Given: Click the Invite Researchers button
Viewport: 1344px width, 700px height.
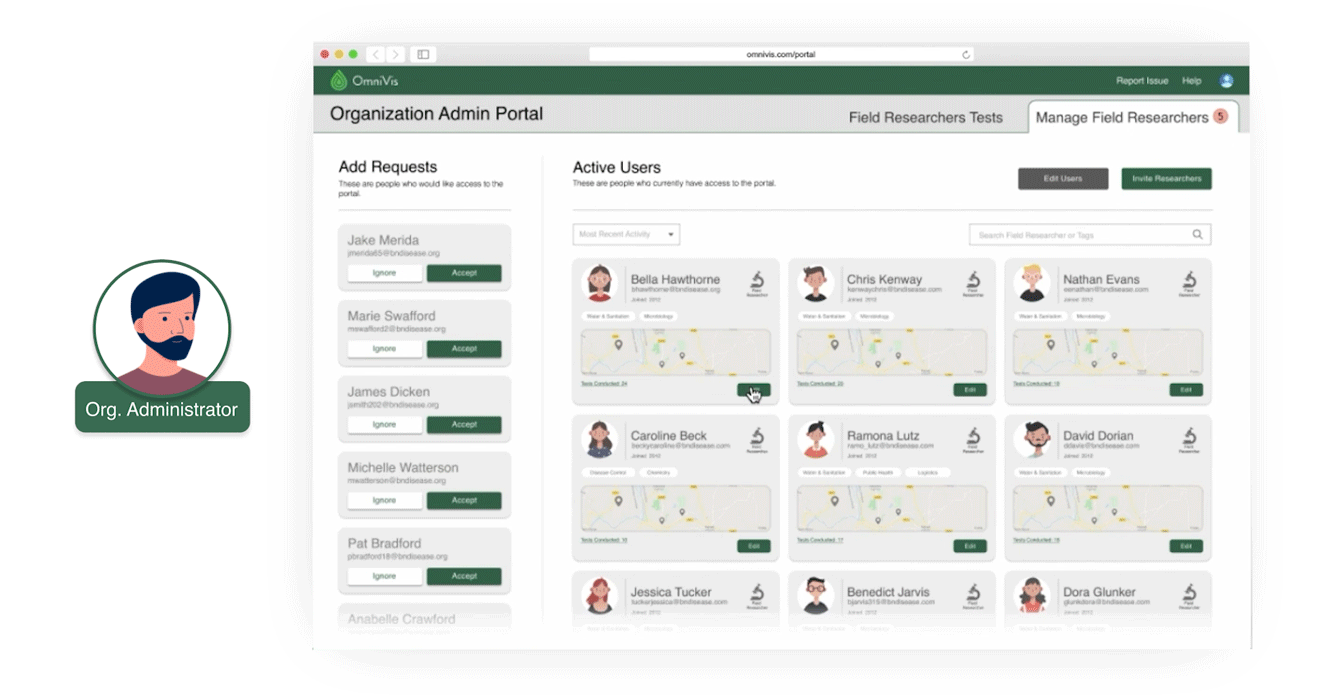Looking at the screenshot, I should tap(1166, 179).
